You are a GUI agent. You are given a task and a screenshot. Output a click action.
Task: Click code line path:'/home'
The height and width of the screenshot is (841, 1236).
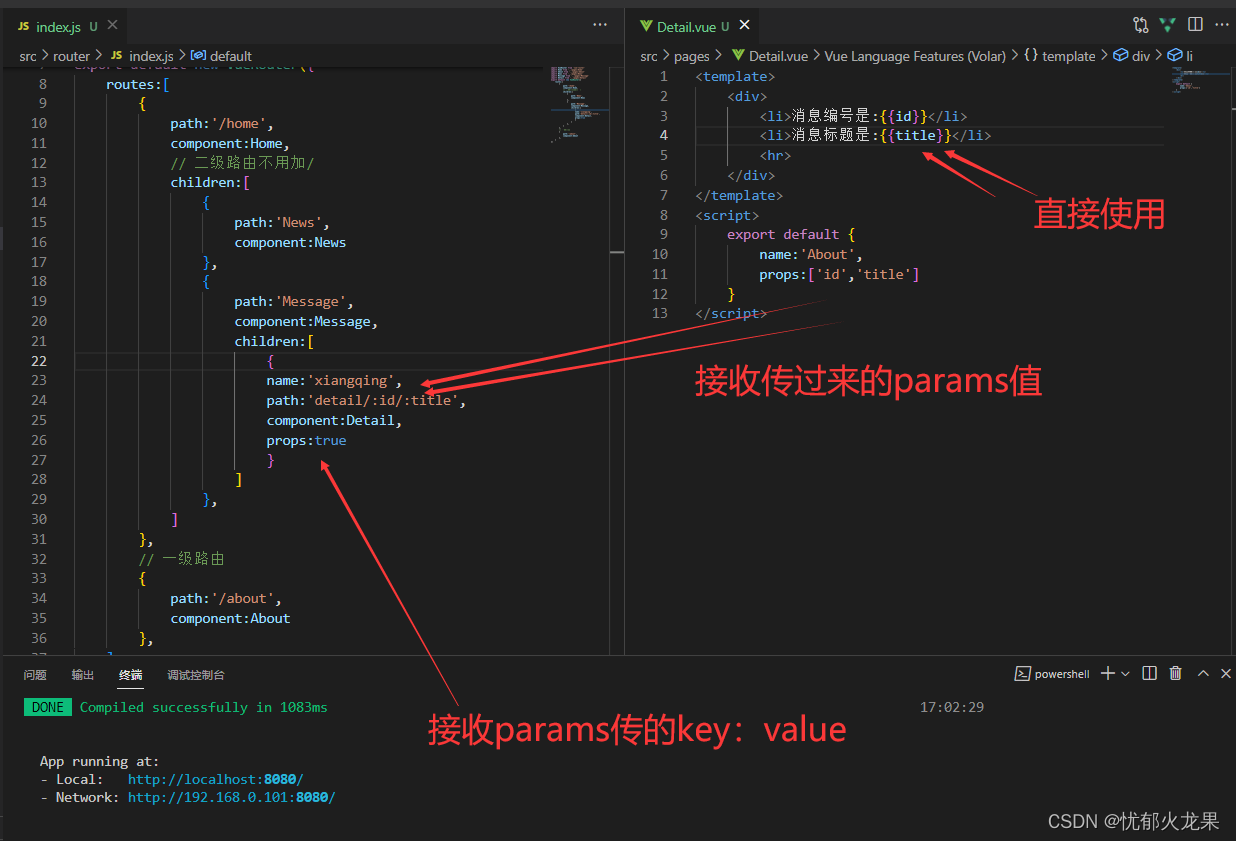pos(222,123)
